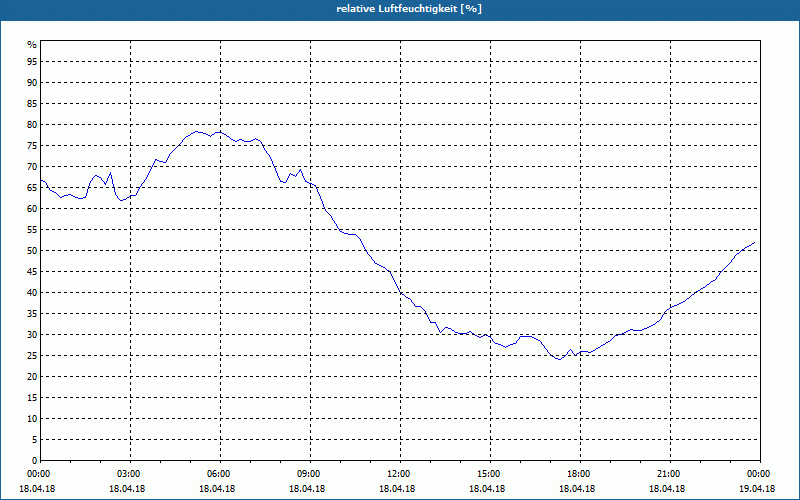Screen dimensions: 800x500
Task: Pick the y-axis tick label 75
Action: click(32, 145)
